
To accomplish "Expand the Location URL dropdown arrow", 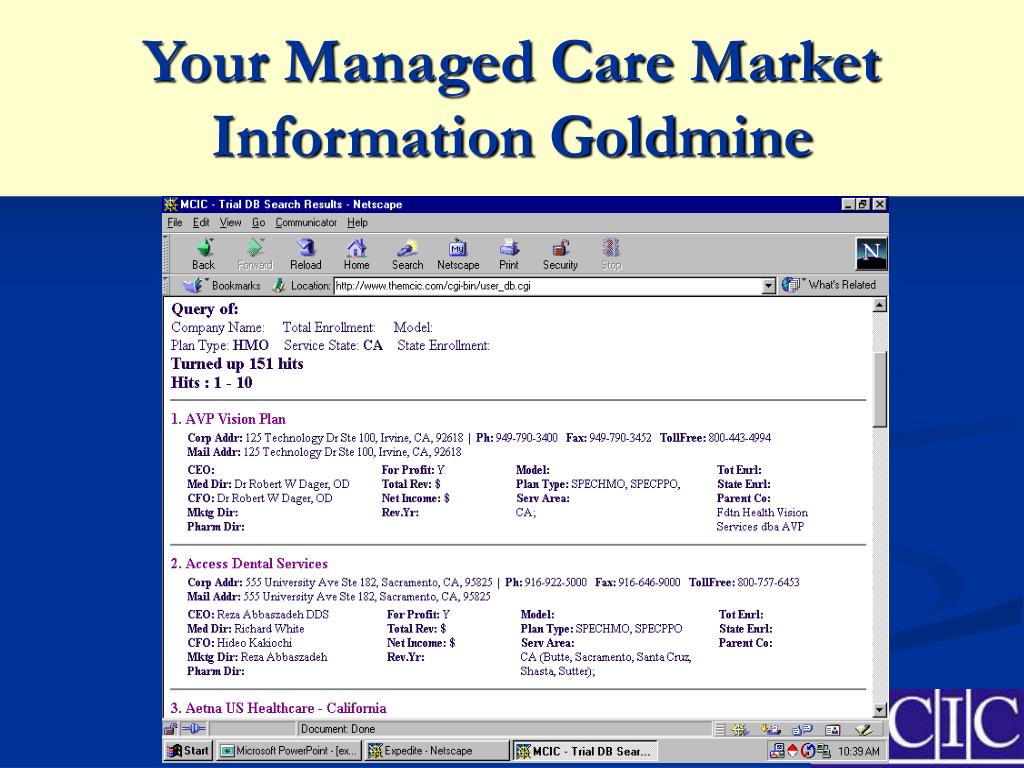I will point(769,285).
